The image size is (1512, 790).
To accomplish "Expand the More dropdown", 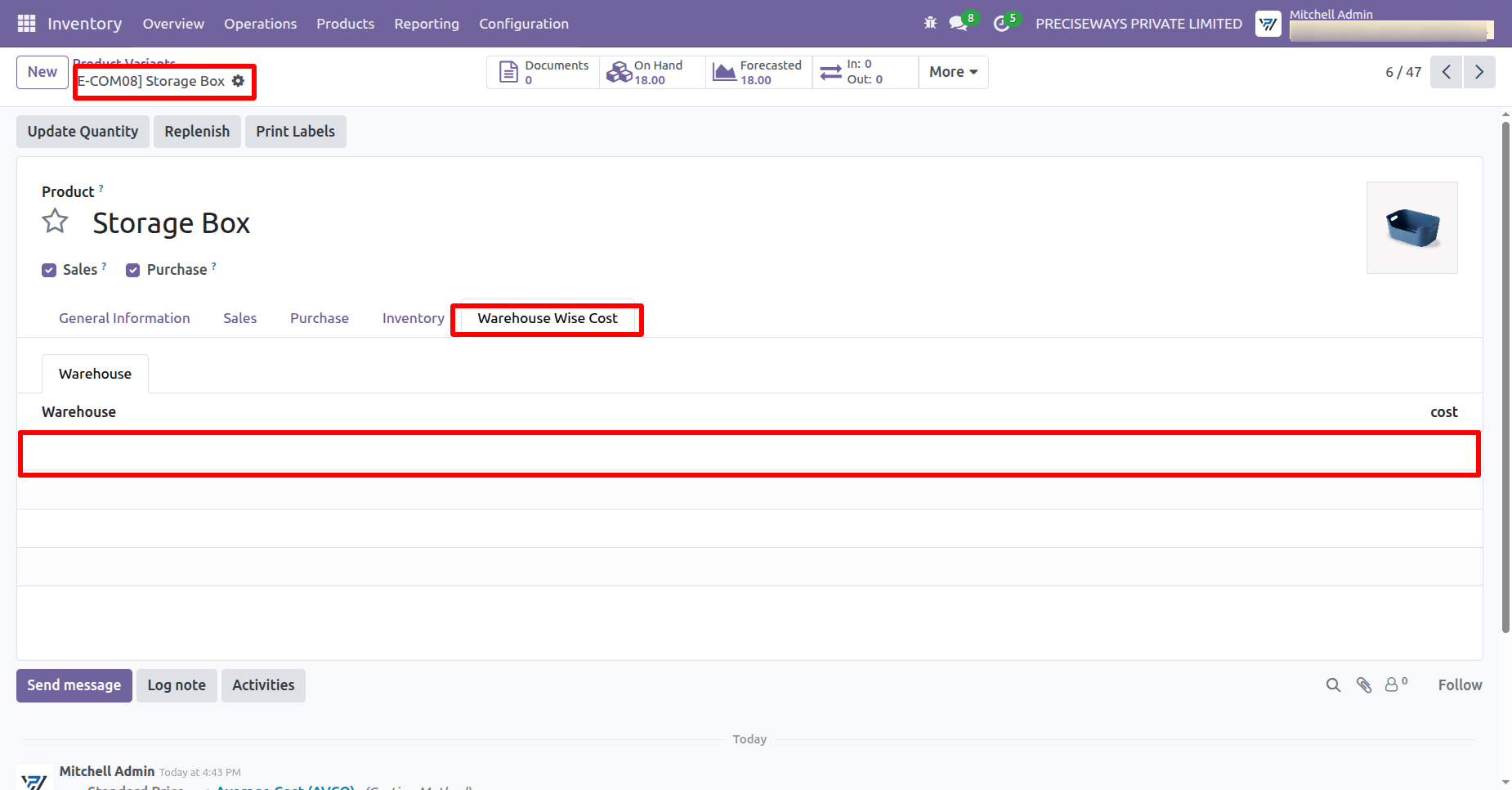I will click(953, 72).
